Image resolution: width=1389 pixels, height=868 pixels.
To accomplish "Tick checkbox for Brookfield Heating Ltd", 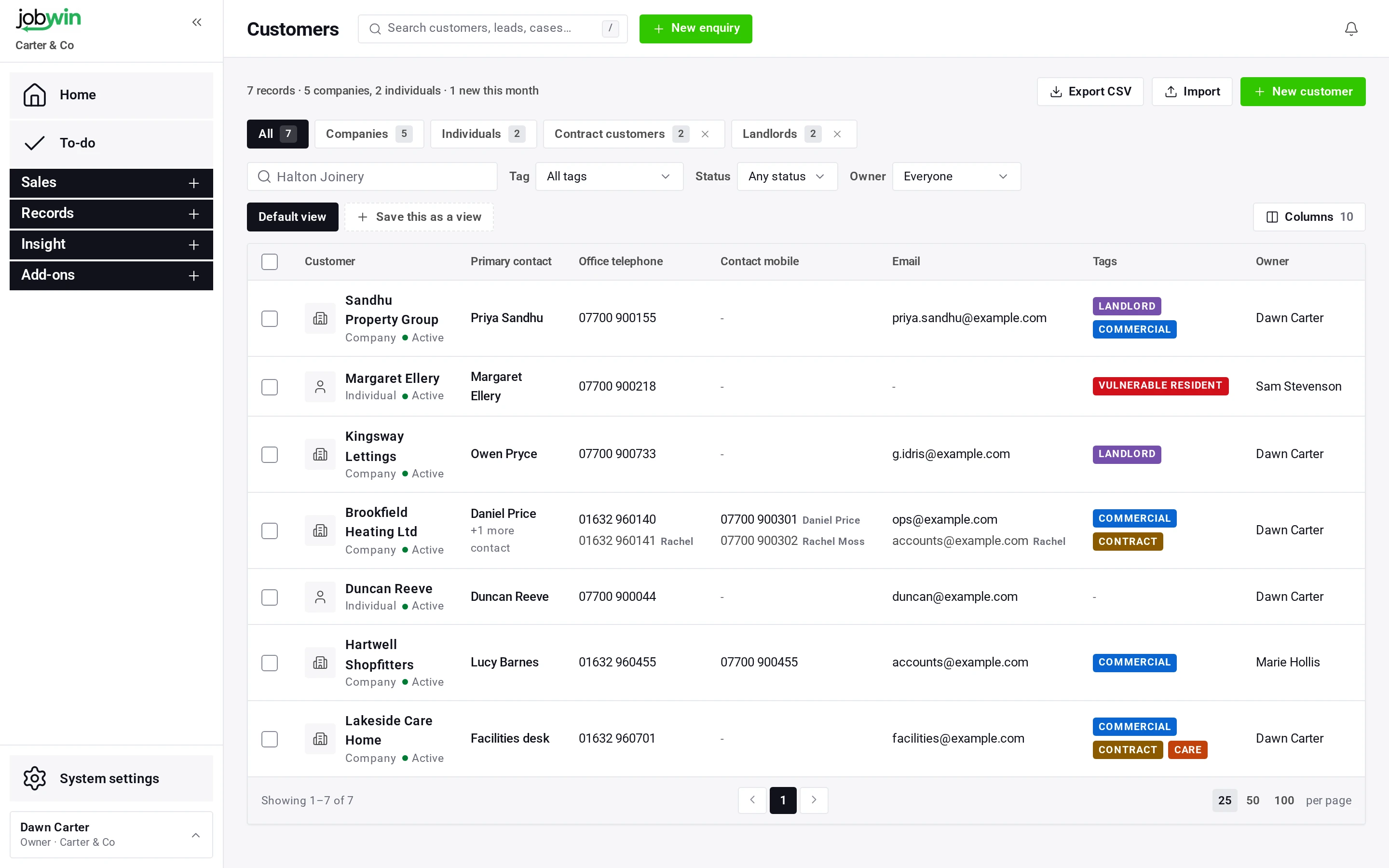I will click(270, 531).
